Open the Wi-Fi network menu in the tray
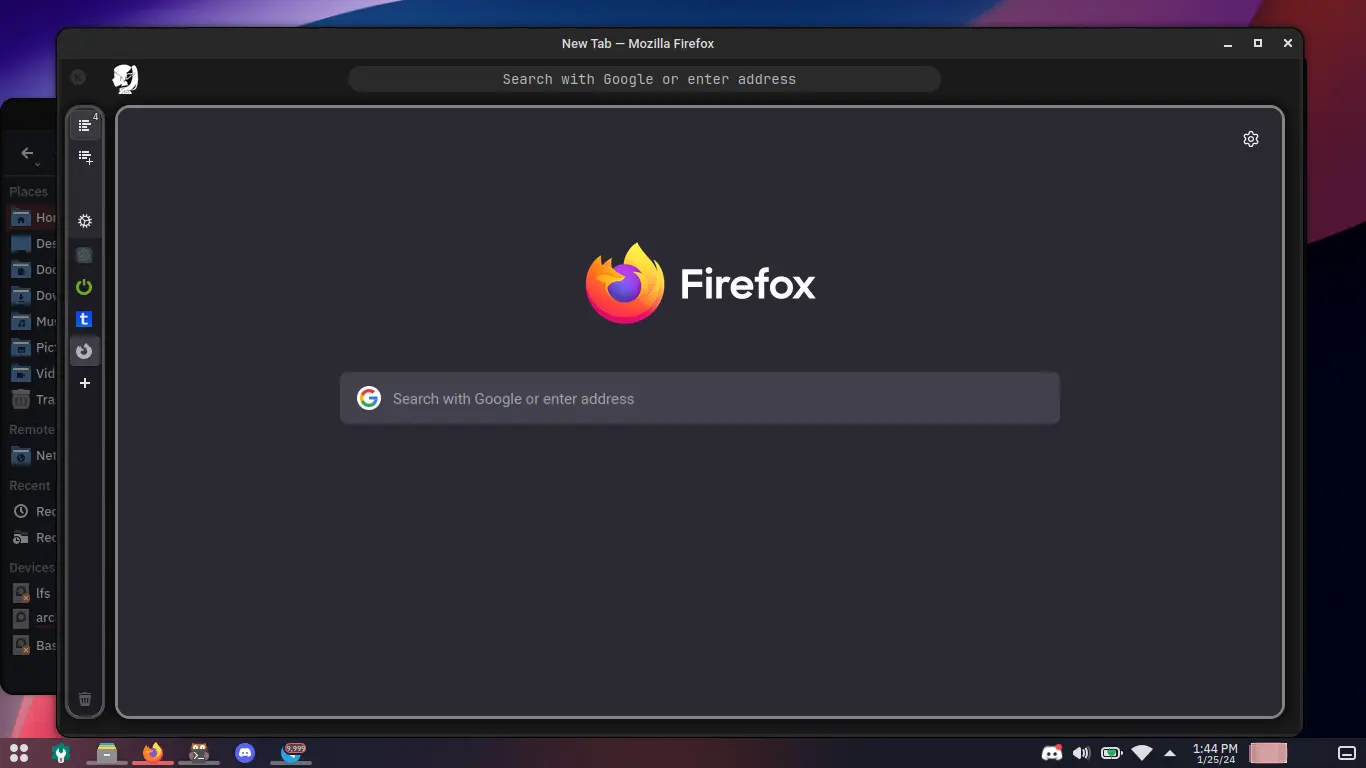The image size is (1366, 768). click(1141, 753)
